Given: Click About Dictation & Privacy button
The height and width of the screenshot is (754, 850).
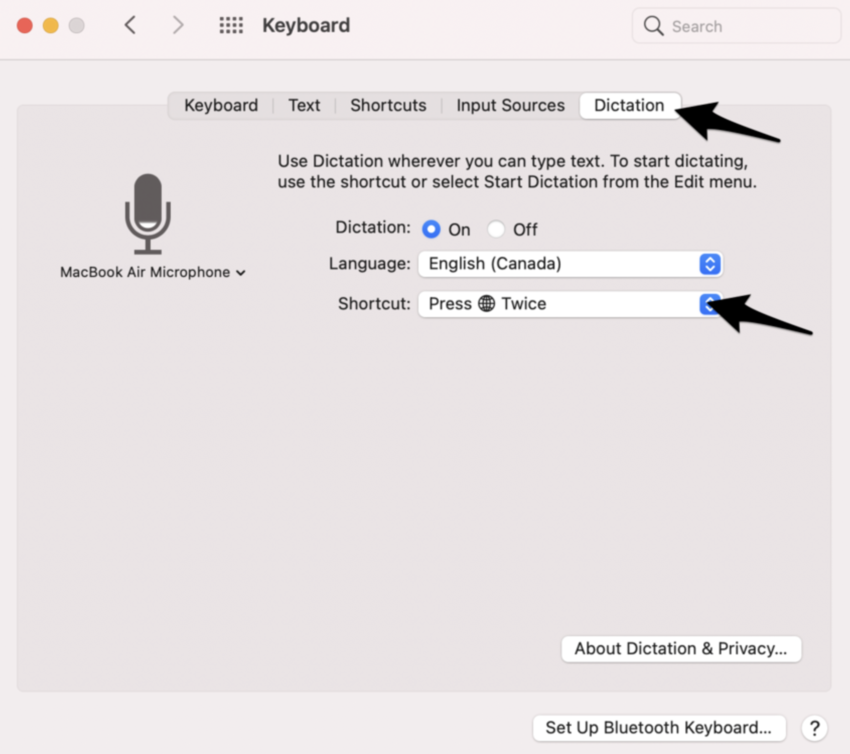Looking at the screenshot, I should coord(681,648).
